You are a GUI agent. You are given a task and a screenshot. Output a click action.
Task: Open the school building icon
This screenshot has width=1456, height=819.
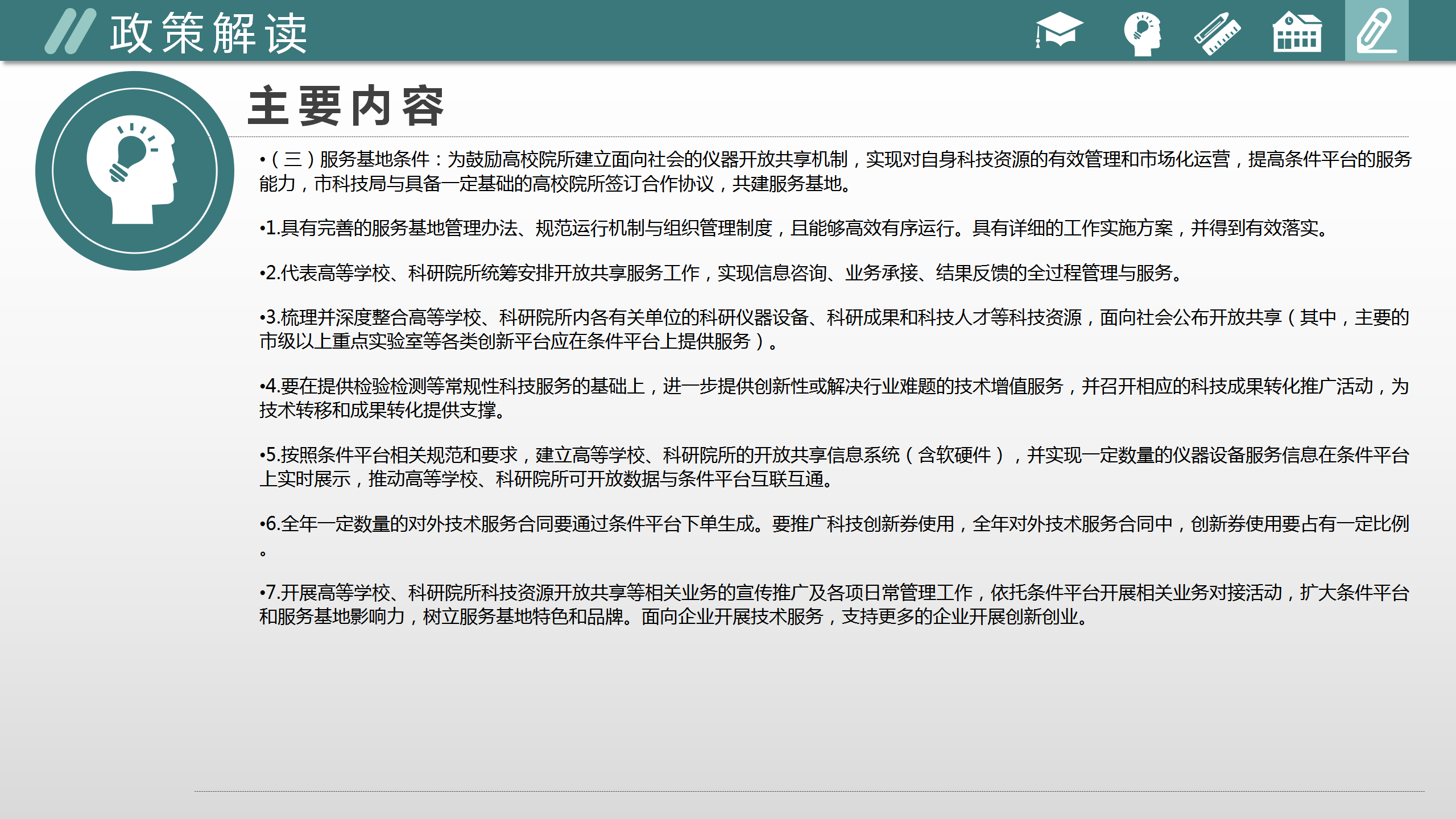pos(1297,33)
